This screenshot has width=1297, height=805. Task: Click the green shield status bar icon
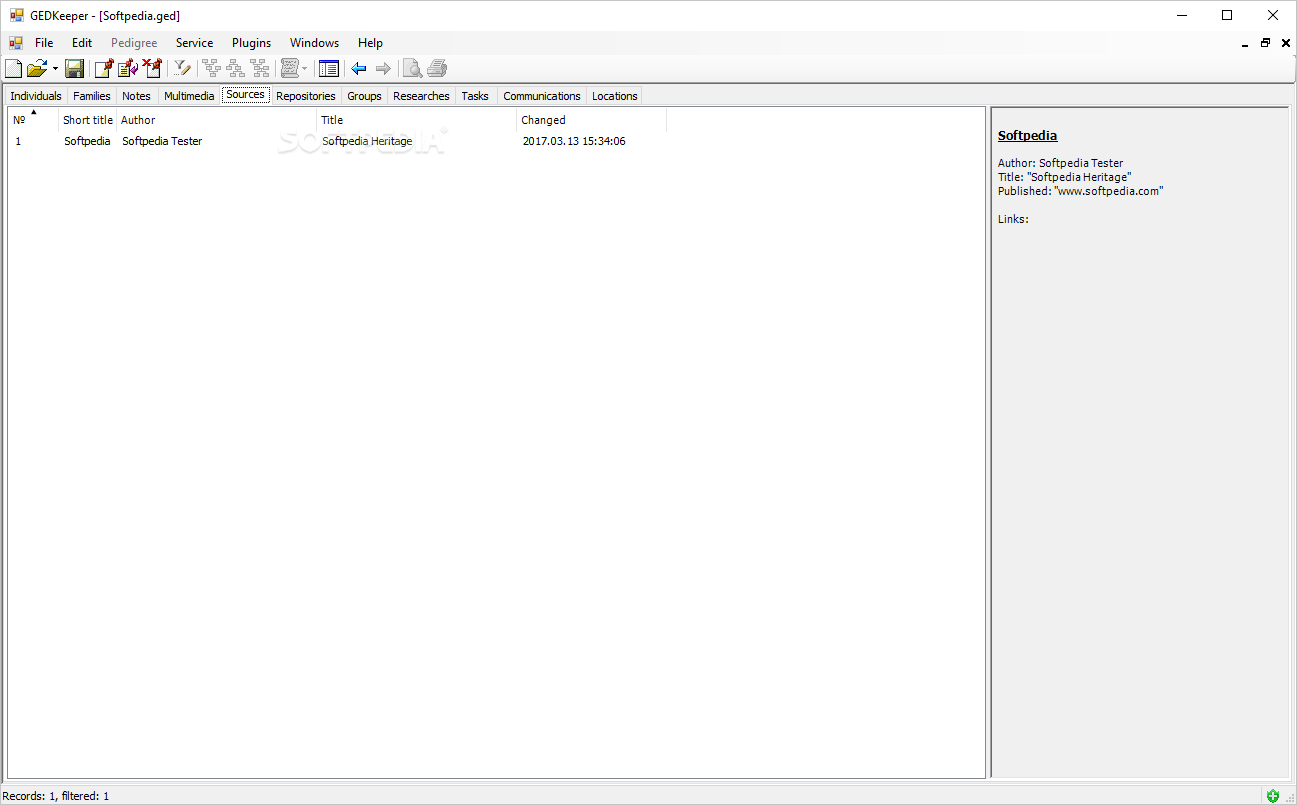click(1273, 796)
